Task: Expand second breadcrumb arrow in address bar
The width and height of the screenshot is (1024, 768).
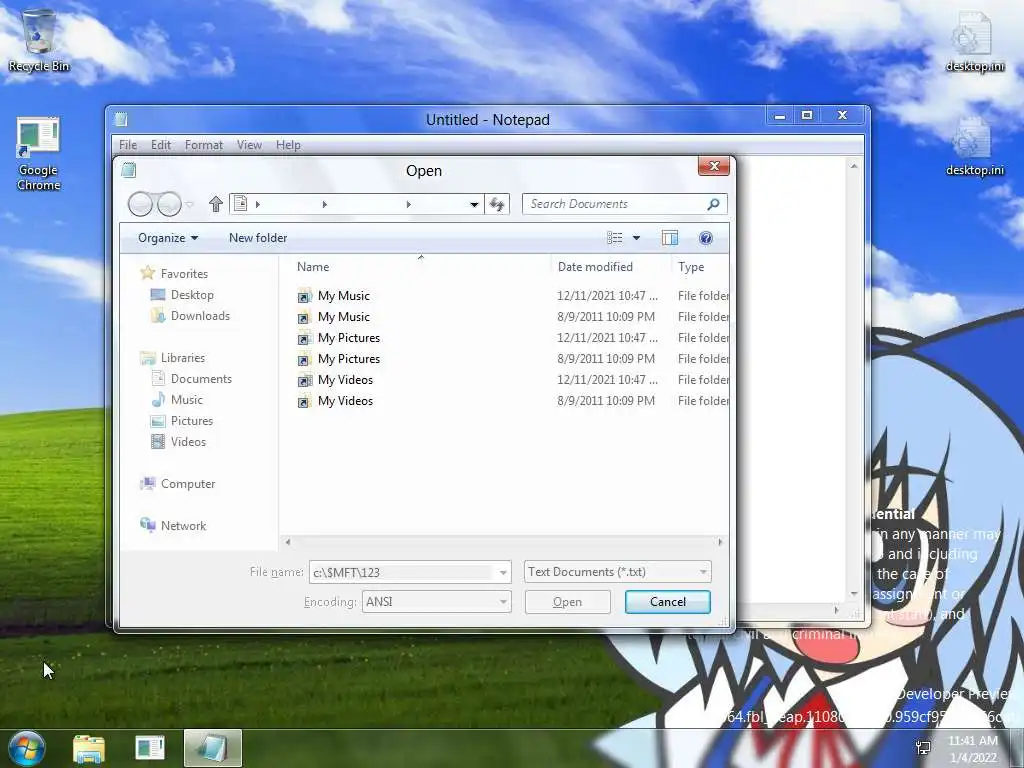Action: click(x=325, y=204)
